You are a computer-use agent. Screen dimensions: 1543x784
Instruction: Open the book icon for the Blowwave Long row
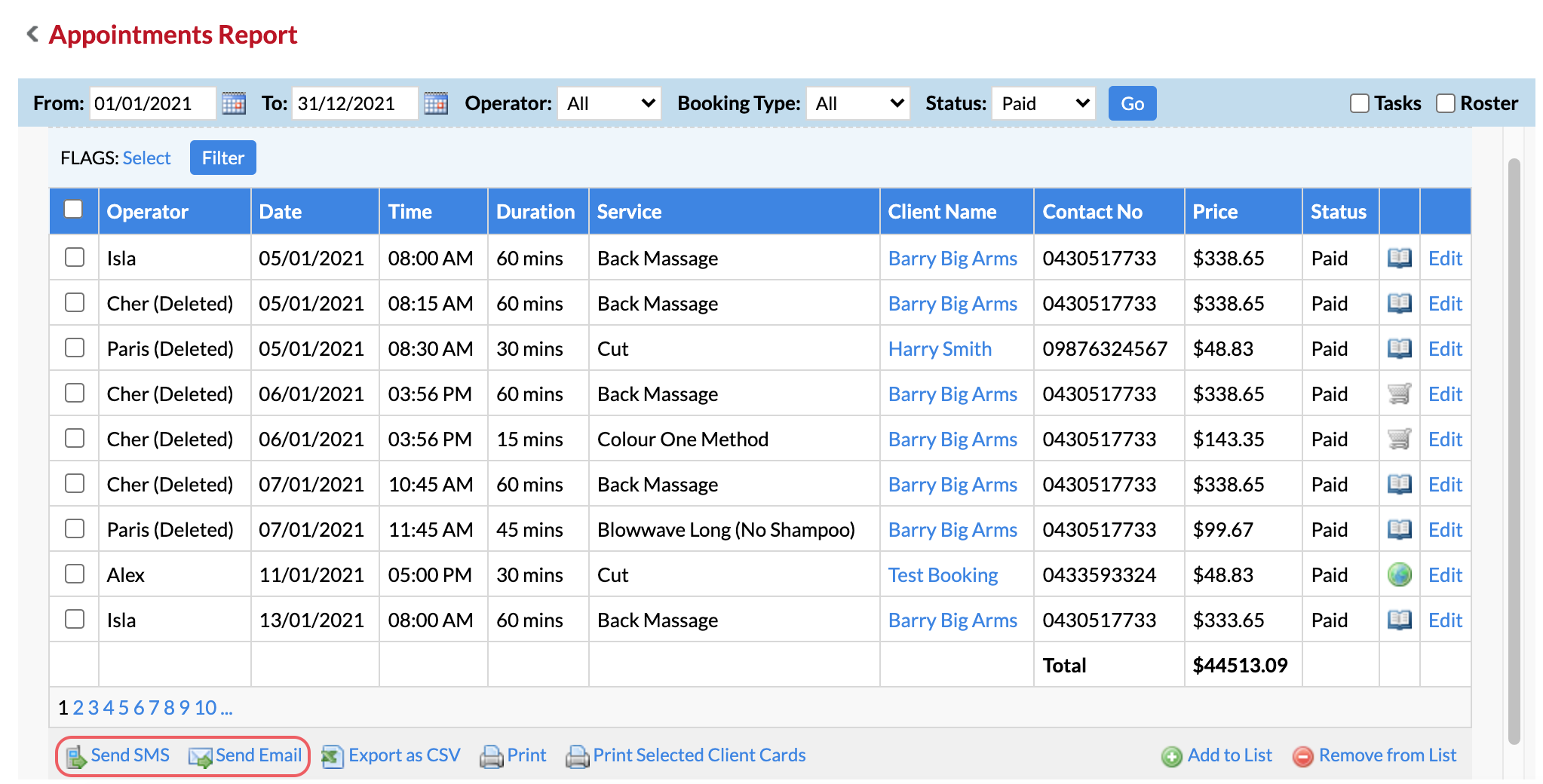(x=1400, y=529)
